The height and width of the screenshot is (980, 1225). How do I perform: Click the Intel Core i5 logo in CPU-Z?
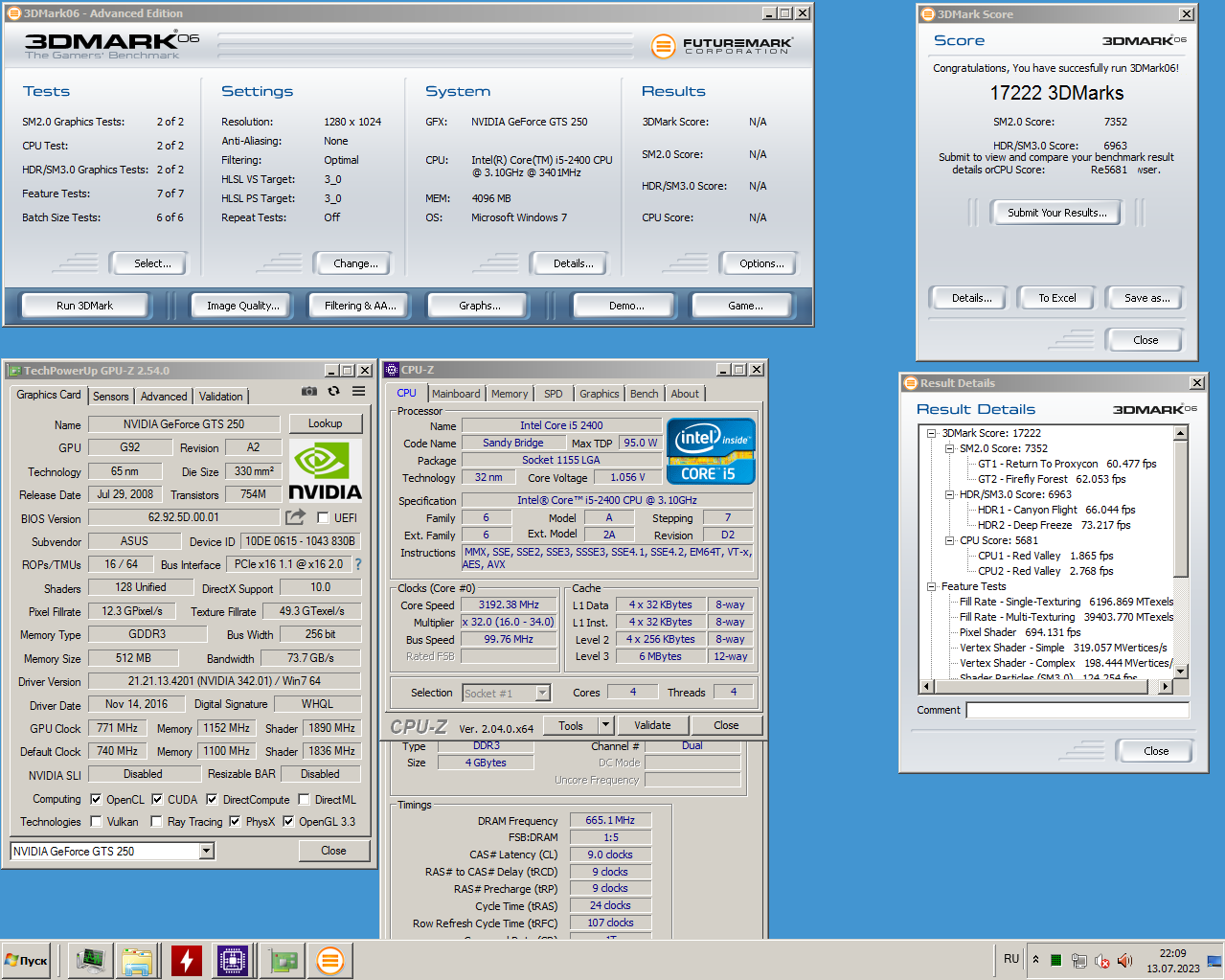711,450
